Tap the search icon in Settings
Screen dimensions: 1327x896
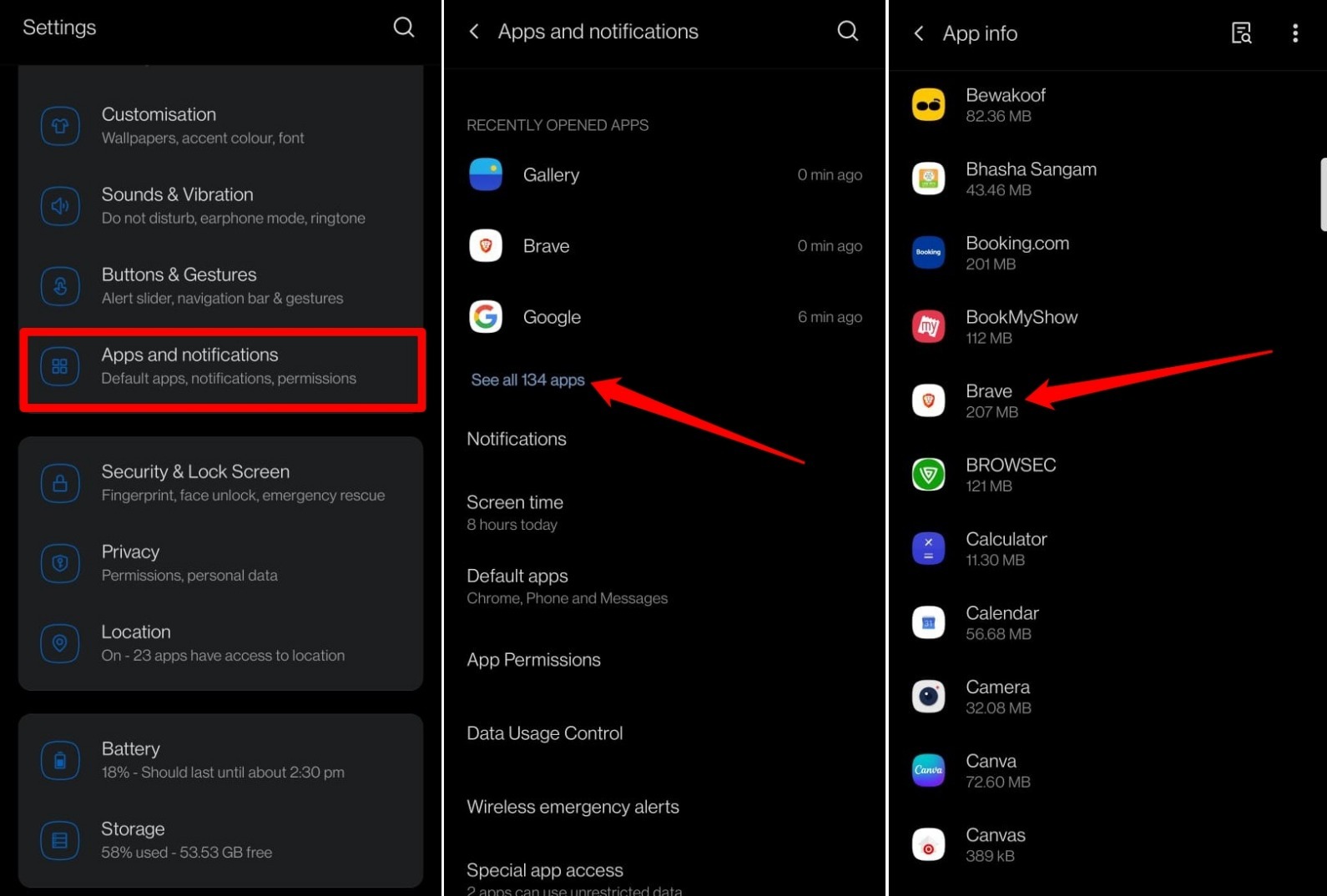pyautogui.click(x=404, y=28)
